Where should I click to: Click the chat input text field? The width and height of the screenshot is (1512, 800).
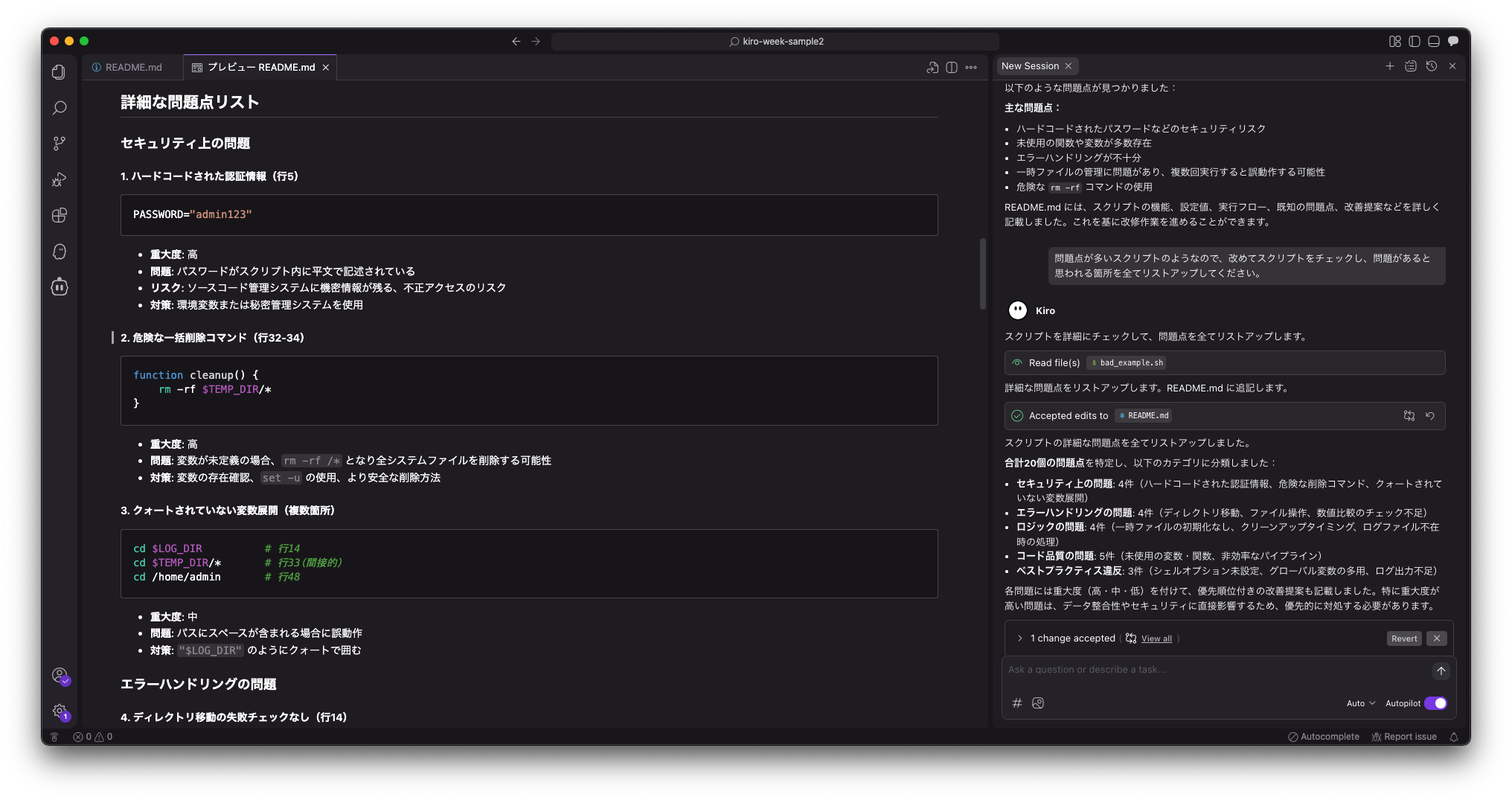[1217, 670]
